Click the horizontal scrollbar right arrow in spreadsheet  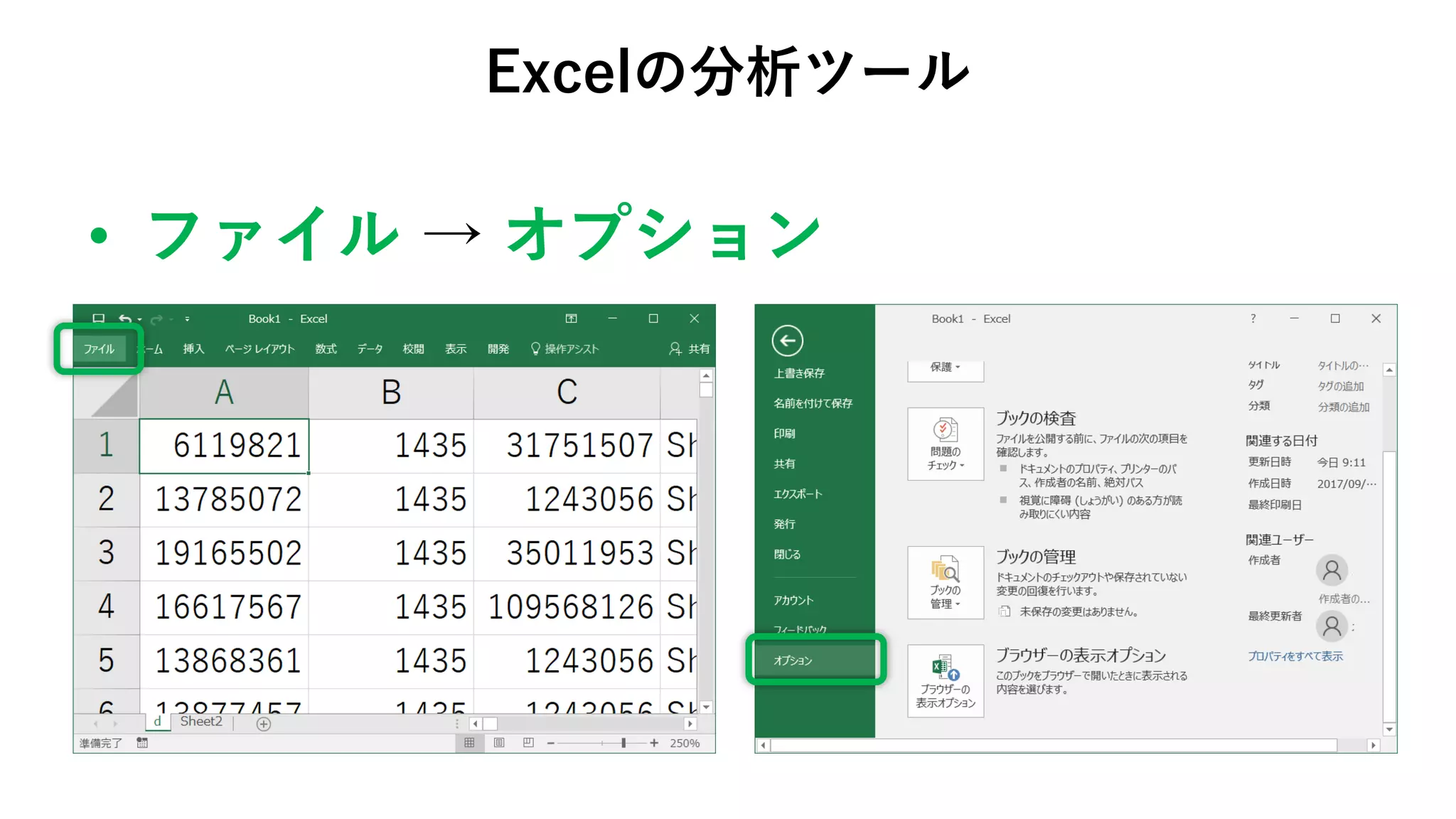click(690, 724)
